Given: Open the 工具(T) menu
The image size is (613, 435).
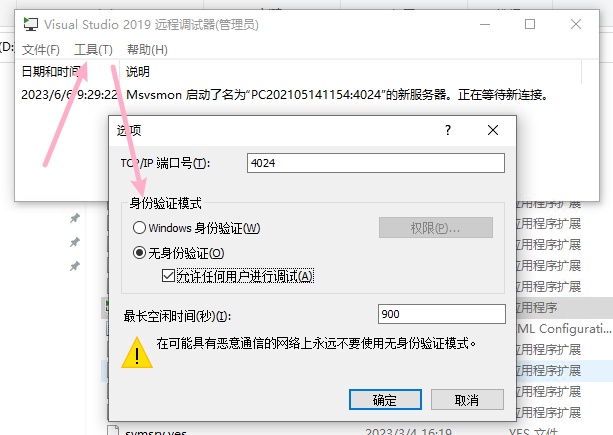Looking at the screenshot, I should point(93,50).
